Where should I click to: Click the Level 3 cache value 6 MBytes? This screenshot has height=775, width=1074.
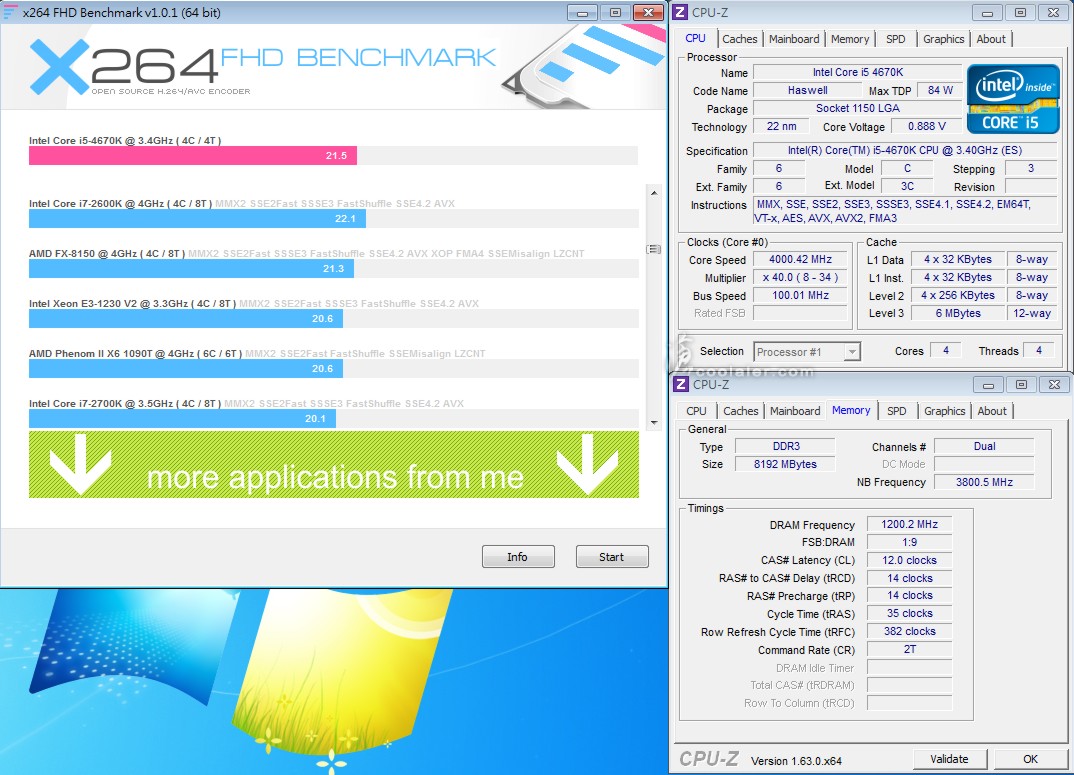(x=958, y=313)
